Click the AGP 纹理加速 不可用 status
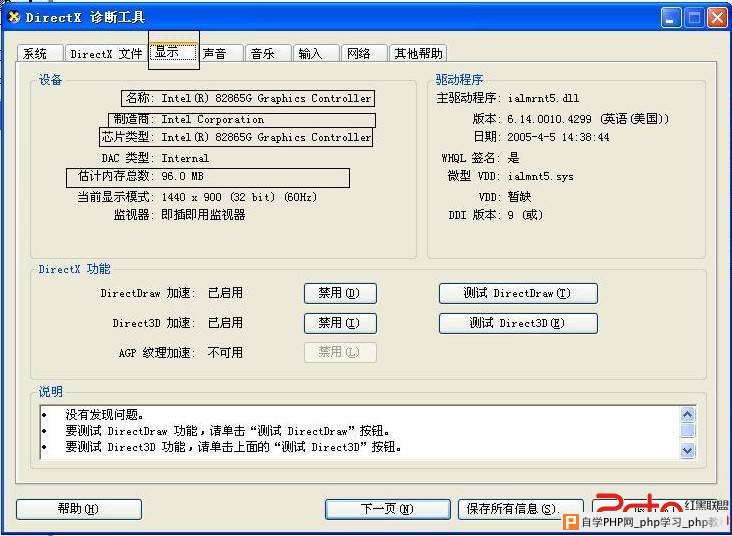732x536 pixels. pyautogui.click(x=225, y=353)
